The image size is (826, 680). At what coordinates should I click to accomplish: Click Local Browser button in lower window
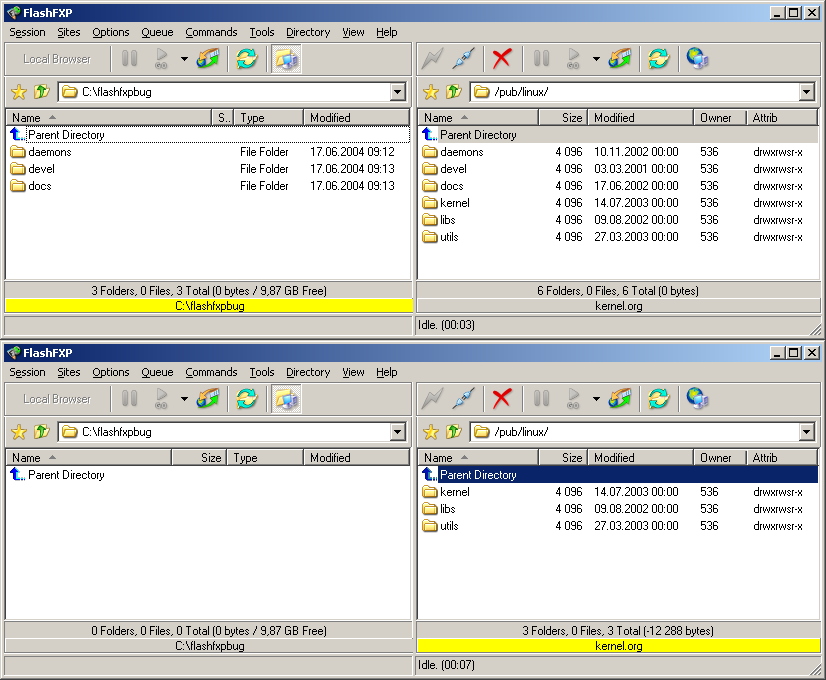coord(57,399)
